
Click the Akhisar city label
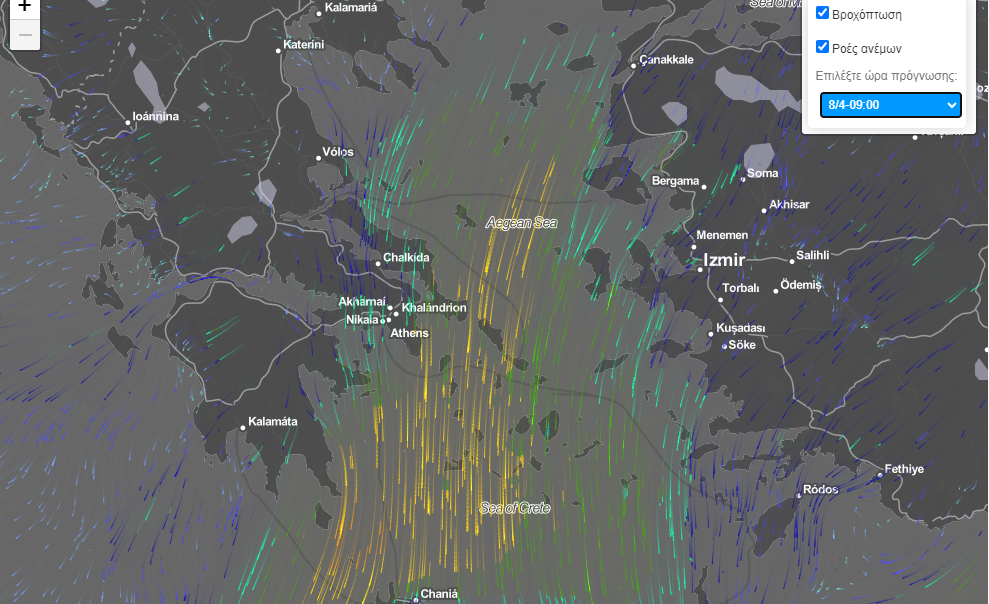[x=789, y=204]
